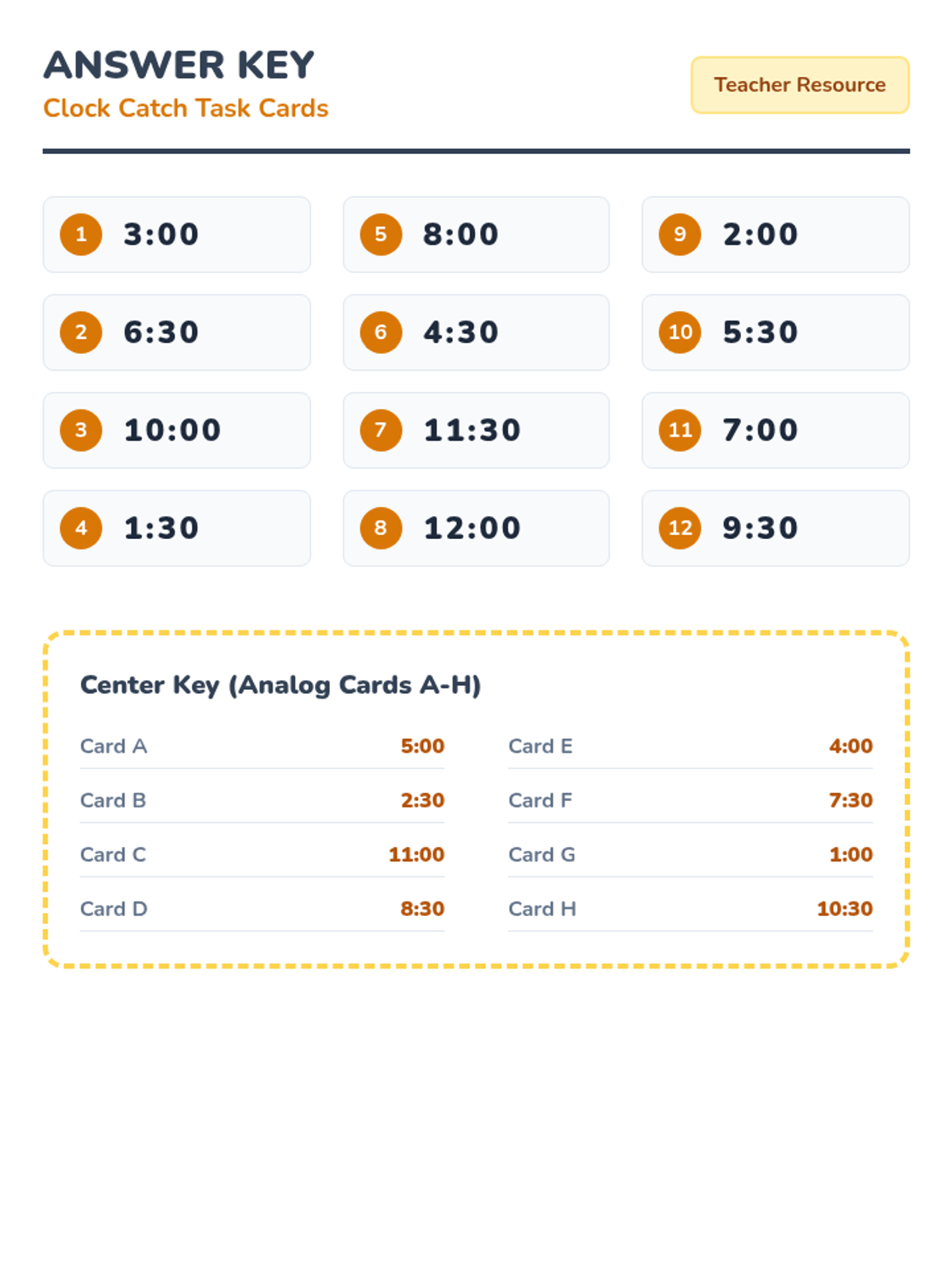Click the Card C time 11:00
The image size is (952, 1270).
pos(416,855)
